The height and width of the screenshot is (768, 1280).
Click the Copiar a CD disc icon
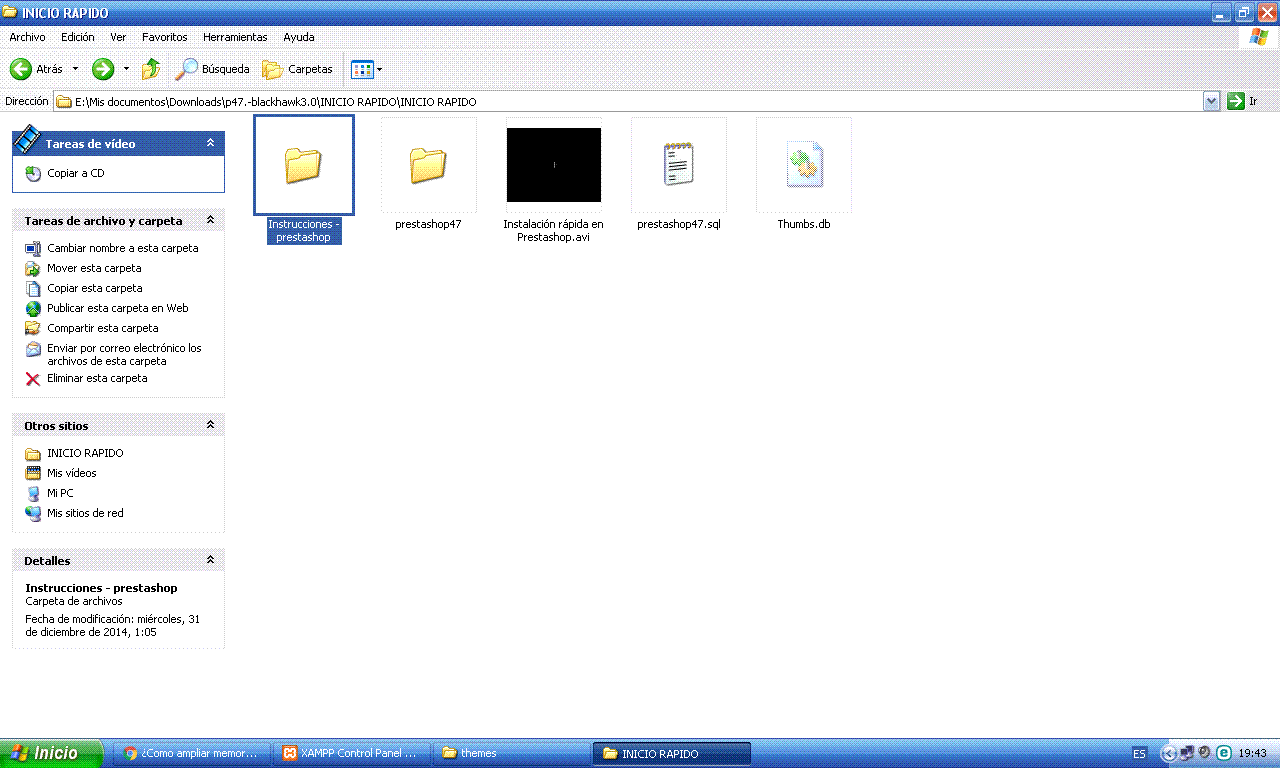tap(33, 173)
